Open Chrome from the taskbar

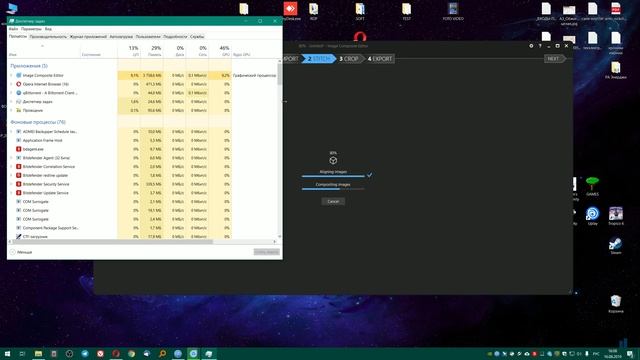[131, 353]
